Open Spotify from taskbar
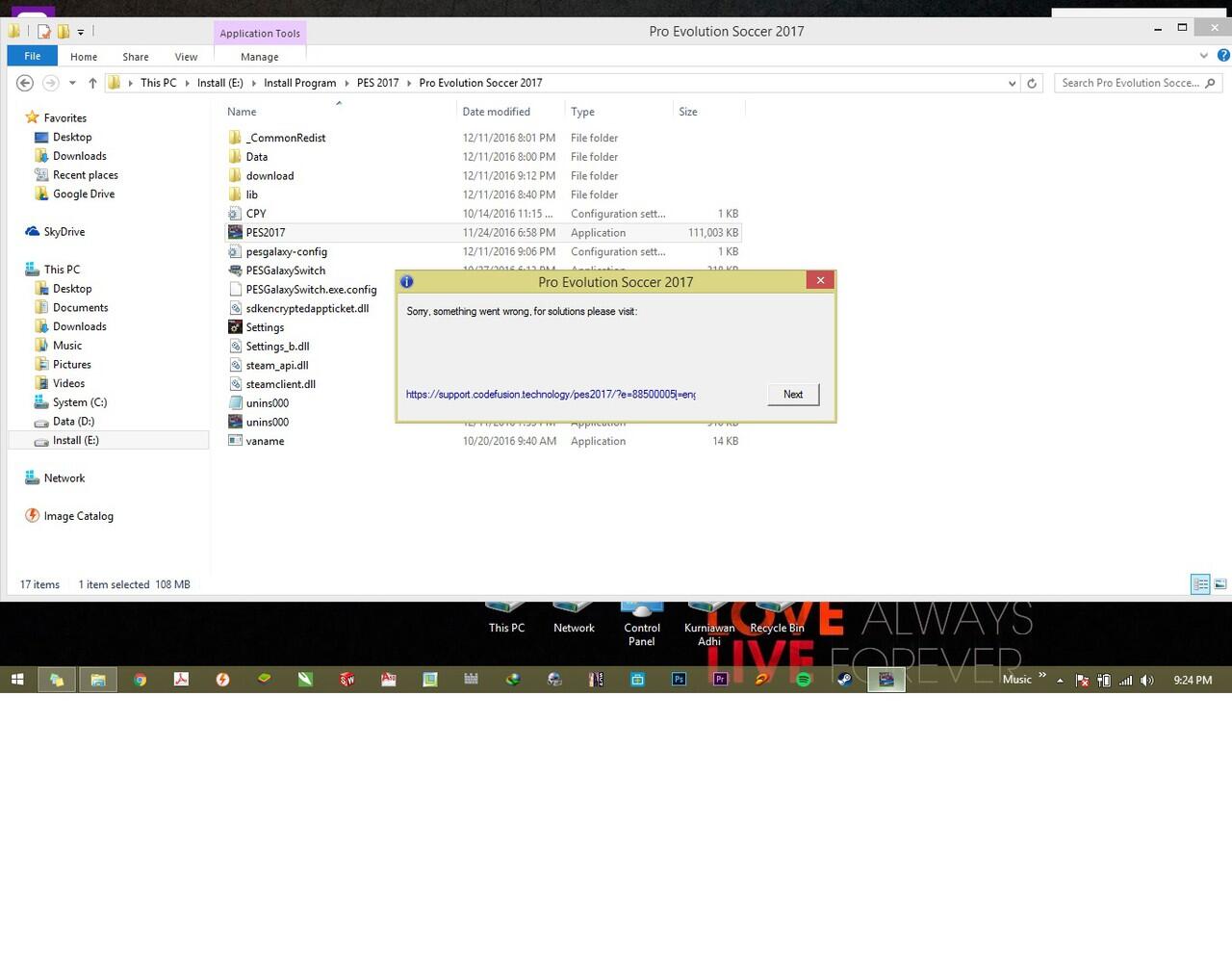Screen dimensions: 1232x980 (804, 680)
